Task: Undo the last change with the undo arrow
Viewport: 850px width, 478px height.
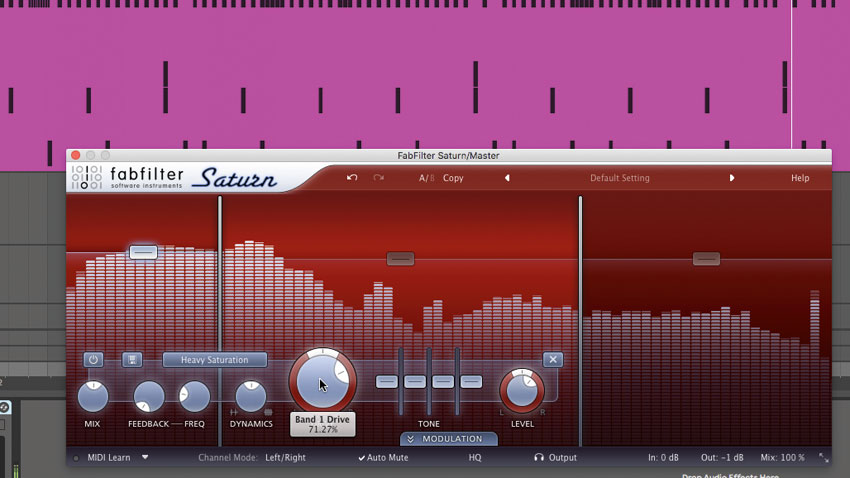Action: pyautogui.click(x=352, y=178)
